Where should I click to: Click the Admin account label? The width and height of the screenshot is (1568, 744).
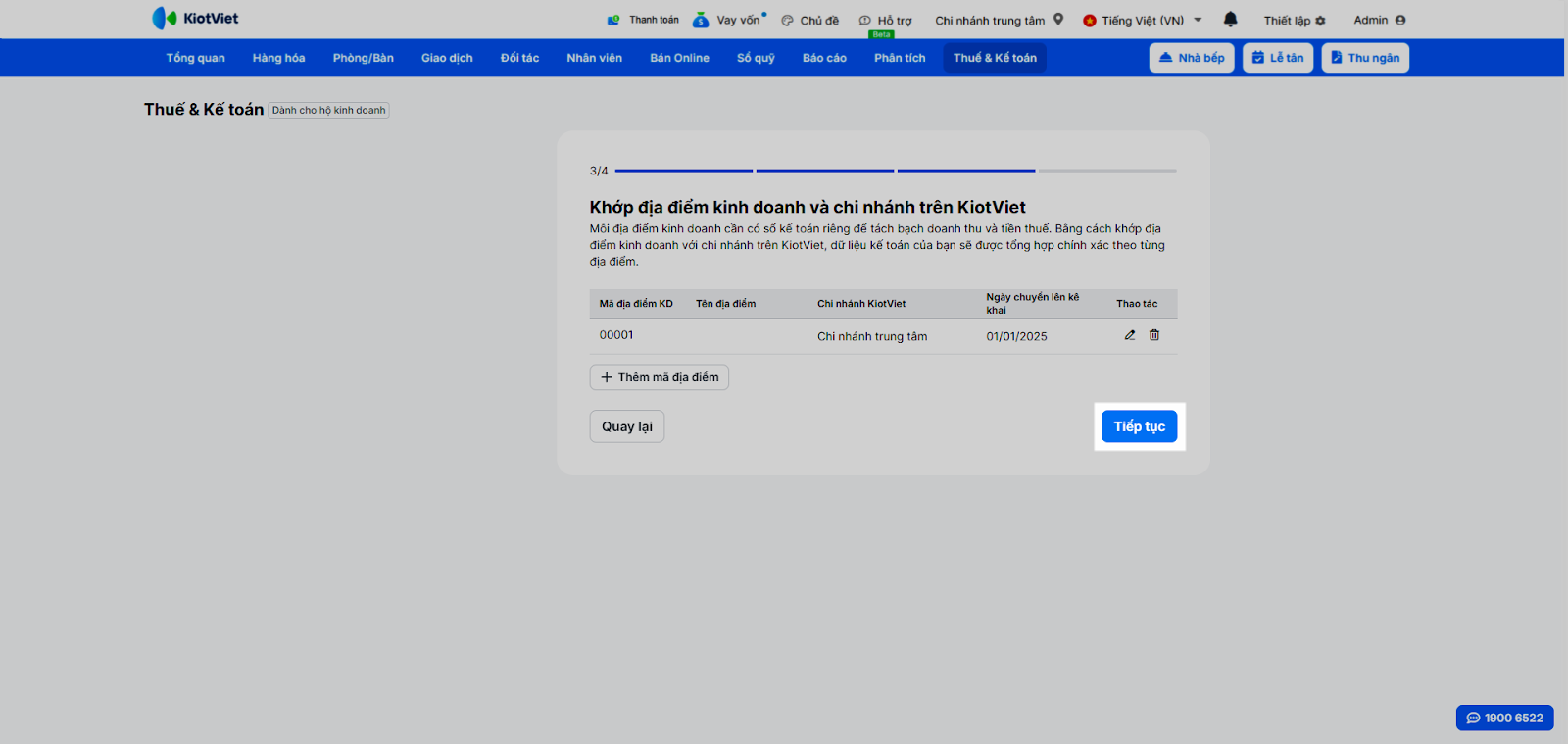coord(1371,20)
